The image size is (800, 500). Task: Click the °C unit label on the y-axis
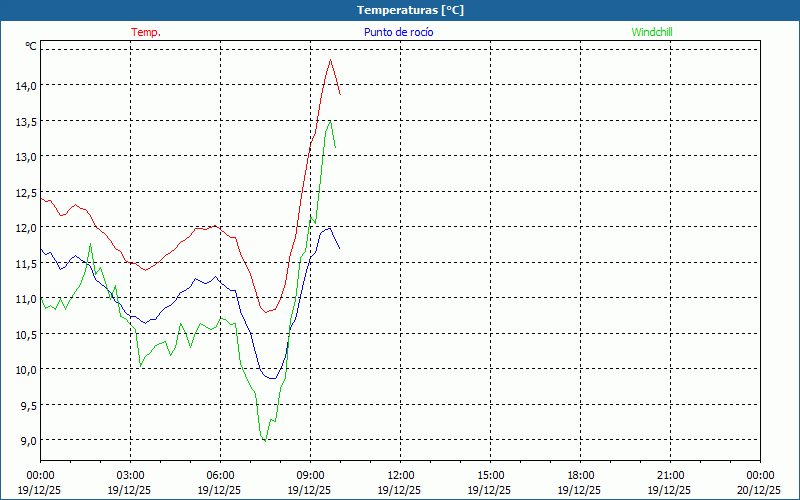[x=31, y=46]
